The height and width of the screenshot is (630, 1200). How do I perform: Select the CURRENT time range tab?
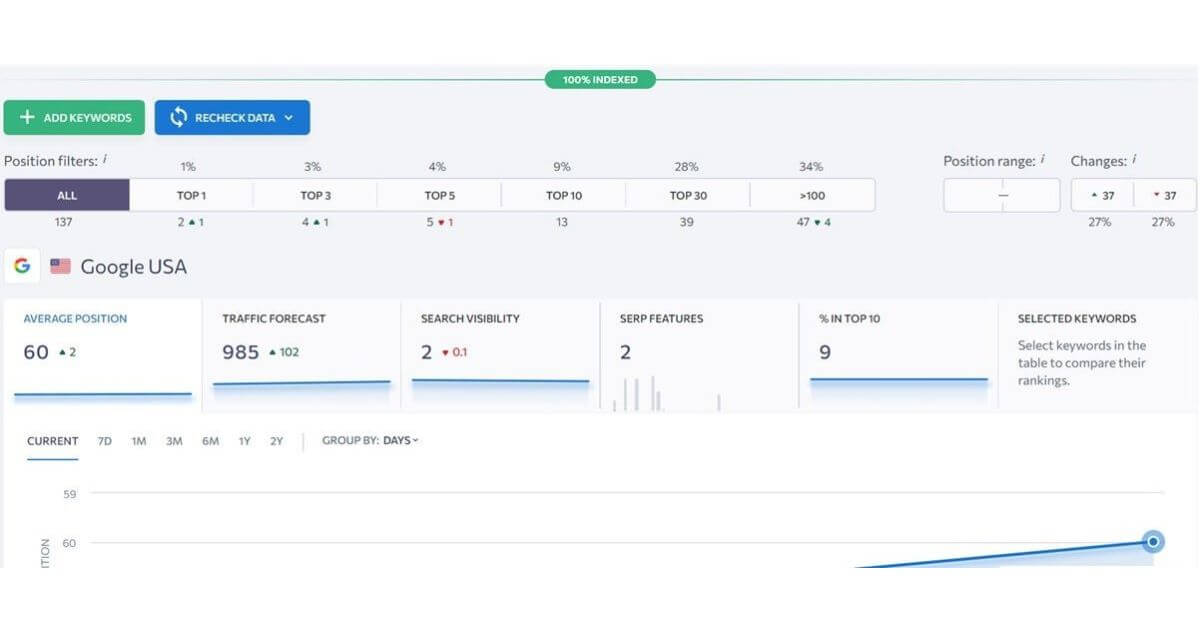[x=52, y=441]
